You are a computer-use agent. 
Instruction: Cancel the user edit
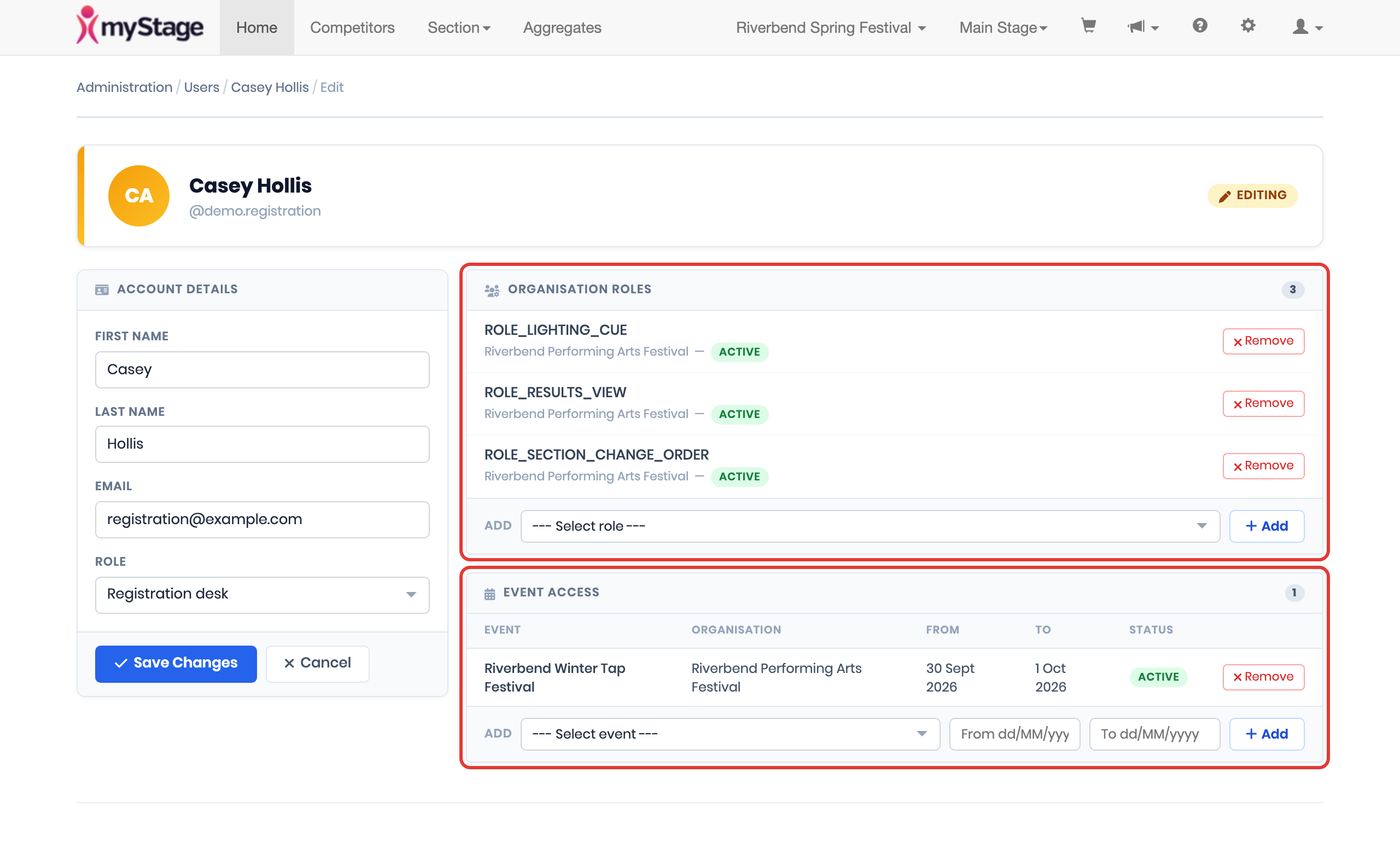[x=317, y=664]
